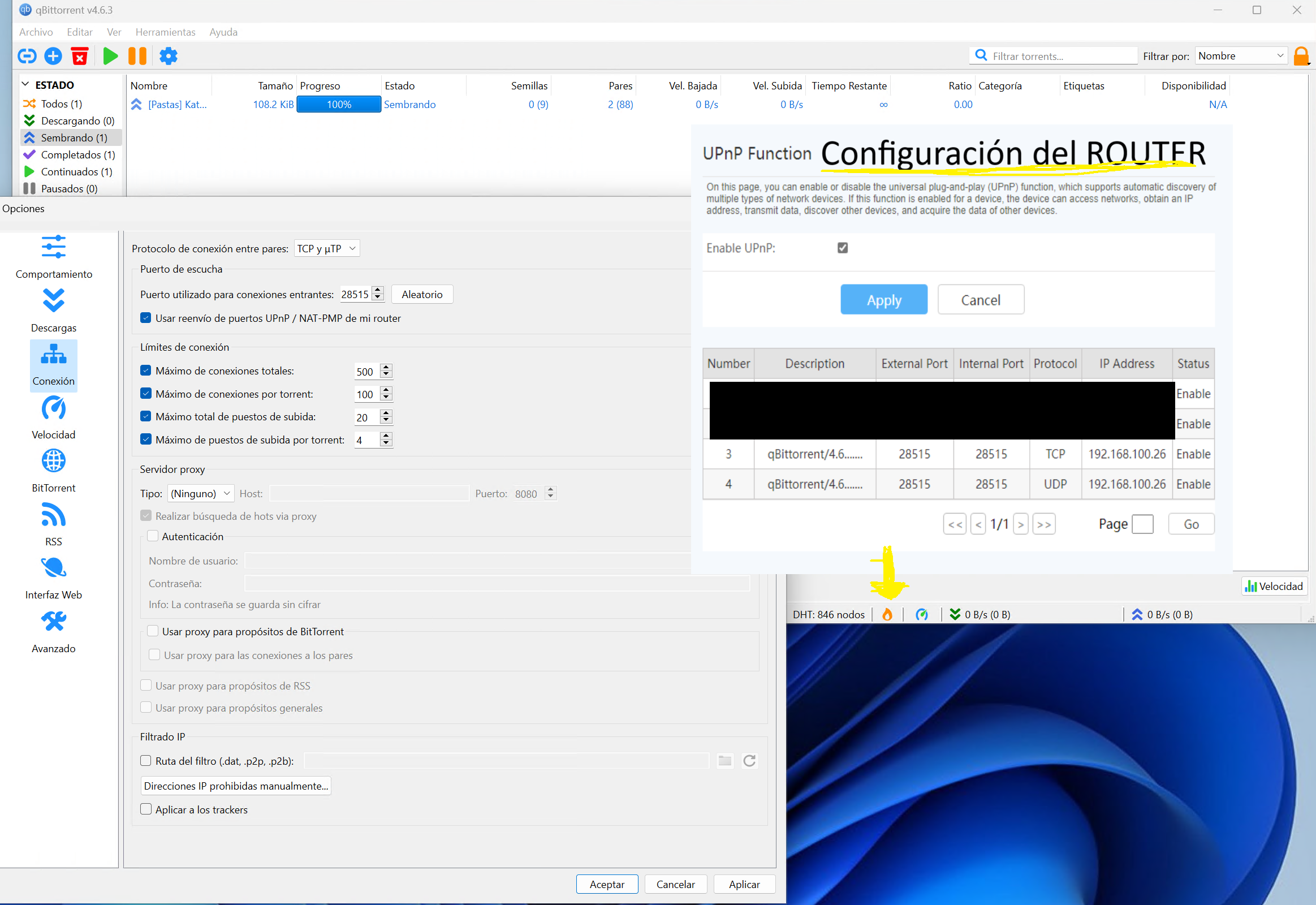Open Direcciones IP prohibidas manualmente
Viewport: 1316px width, 905px height.
[236, 786]
